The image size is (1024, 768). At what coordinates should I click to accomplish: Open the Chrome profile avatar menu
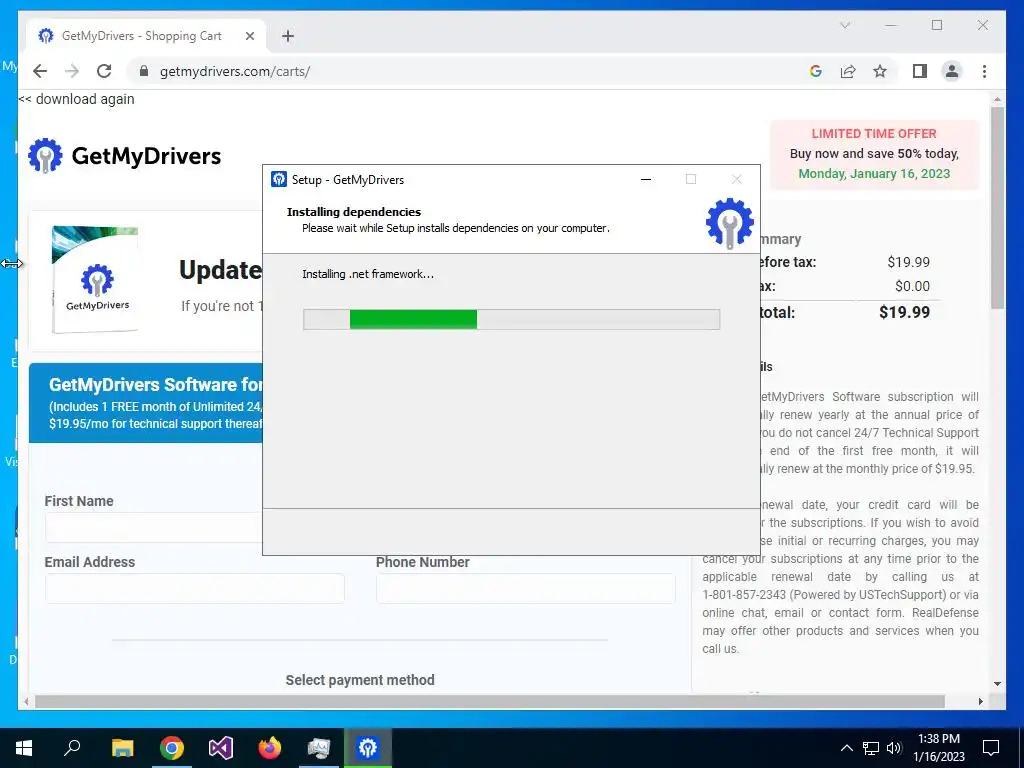[952, 71]
